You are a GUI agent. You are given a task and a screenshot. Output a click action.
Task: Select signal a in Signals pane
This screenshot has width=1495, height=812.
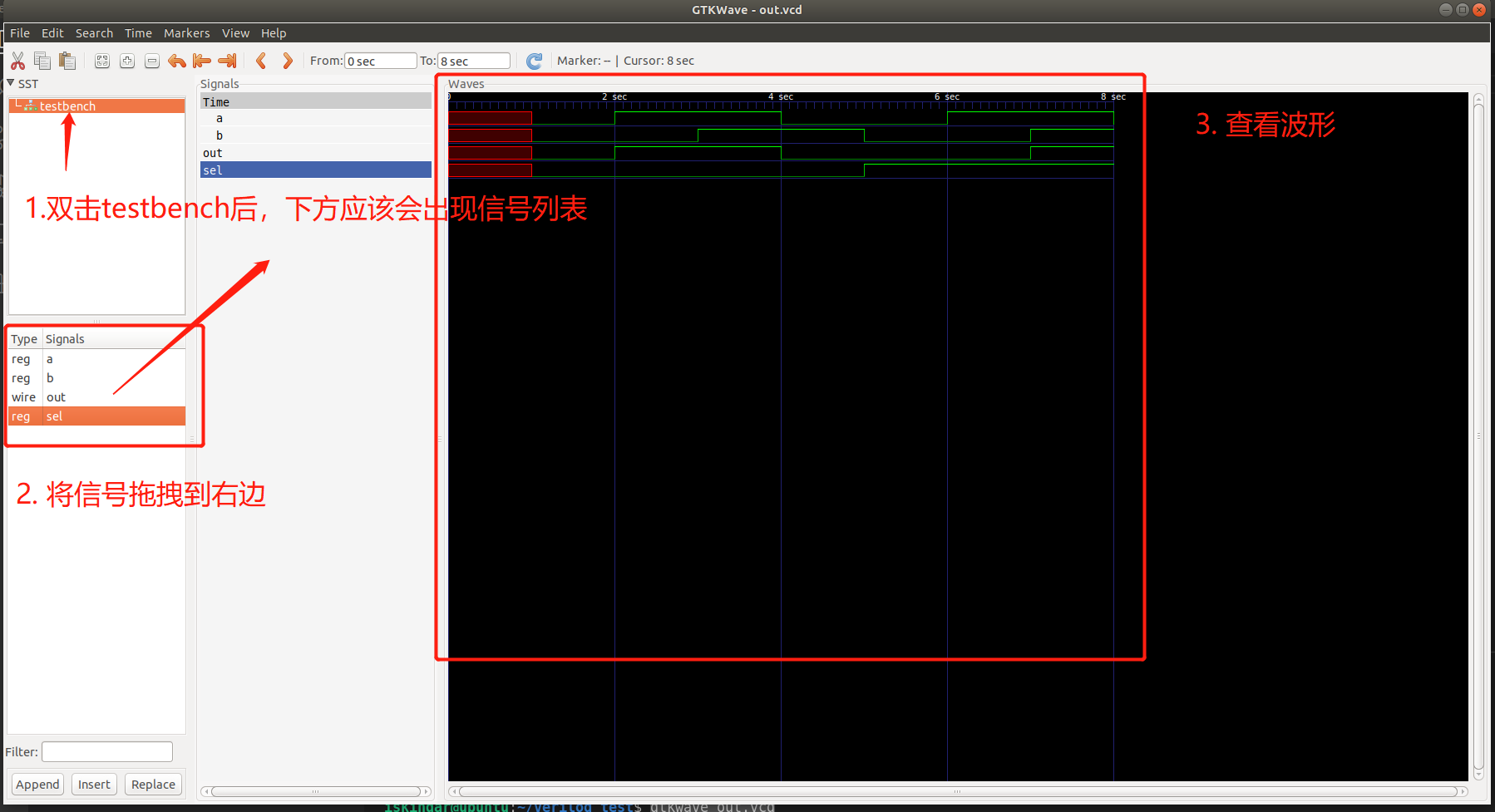coord(316,118)
